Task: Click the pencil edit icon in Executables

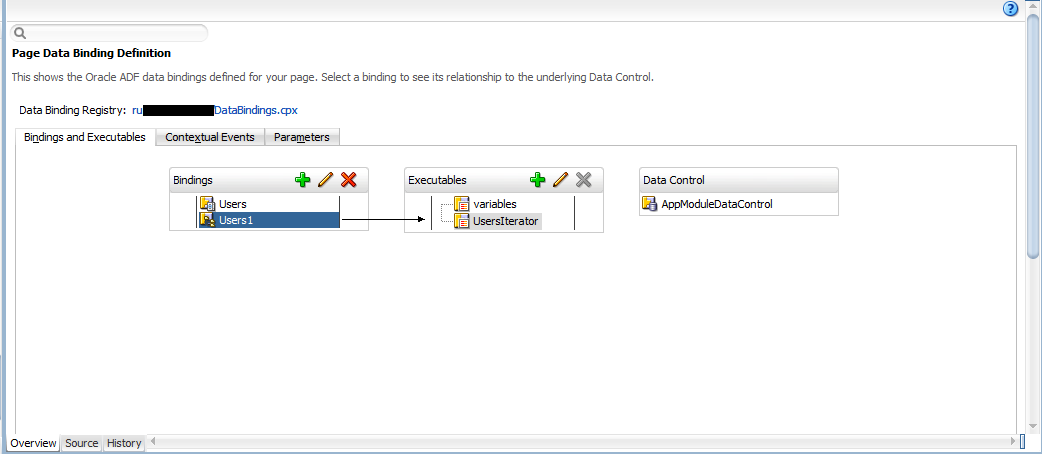Action: coord(560,180)
